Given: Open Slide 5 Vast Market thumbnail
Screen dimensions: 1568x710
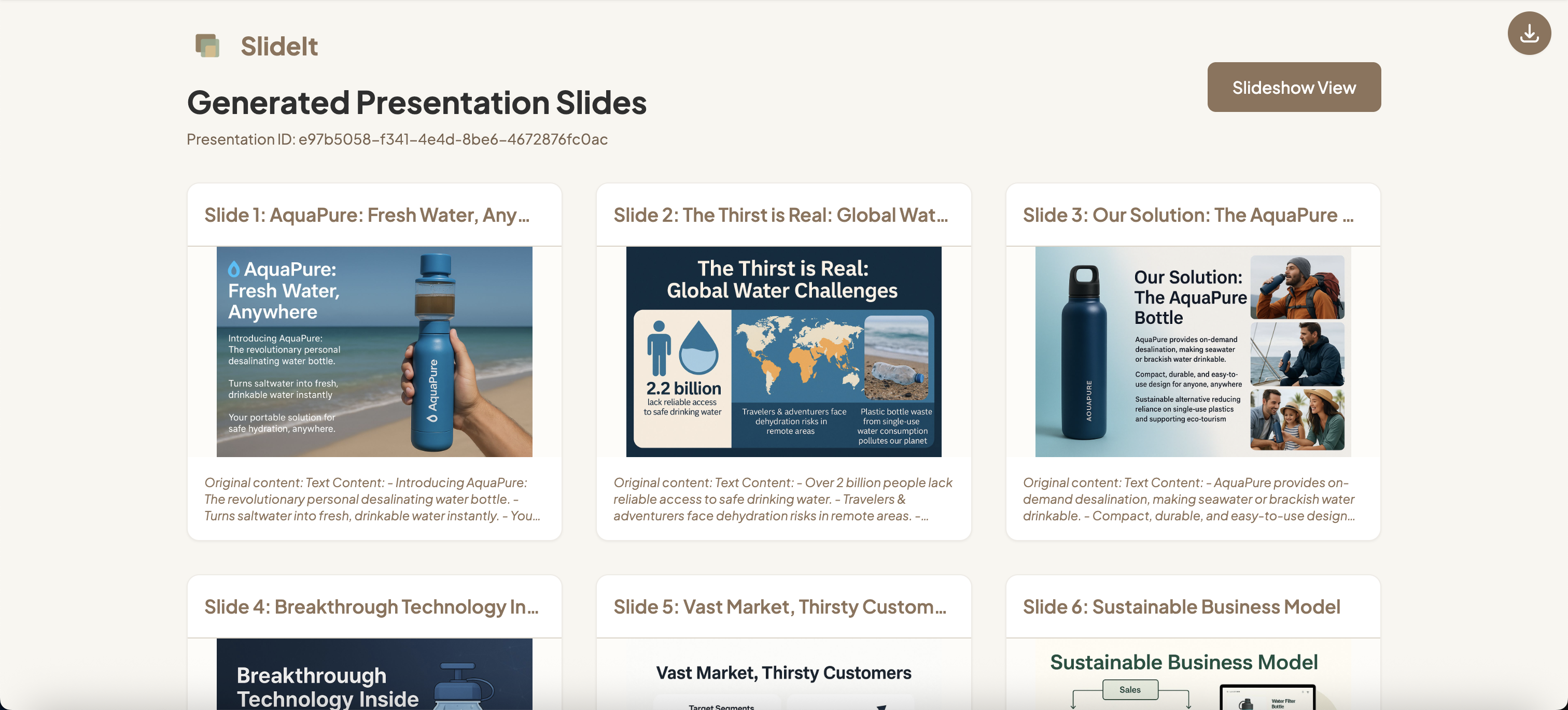Looking at the screenshot, I should click(783, 674).
